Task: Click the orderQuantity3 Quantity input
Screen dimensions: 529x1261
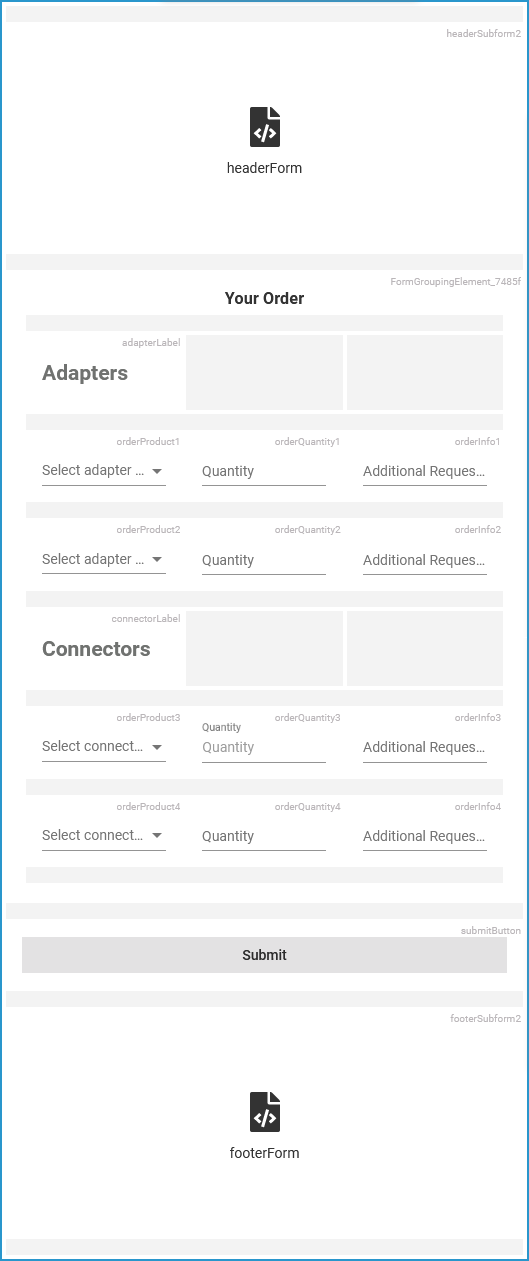Action: click(x=264, y=747)
